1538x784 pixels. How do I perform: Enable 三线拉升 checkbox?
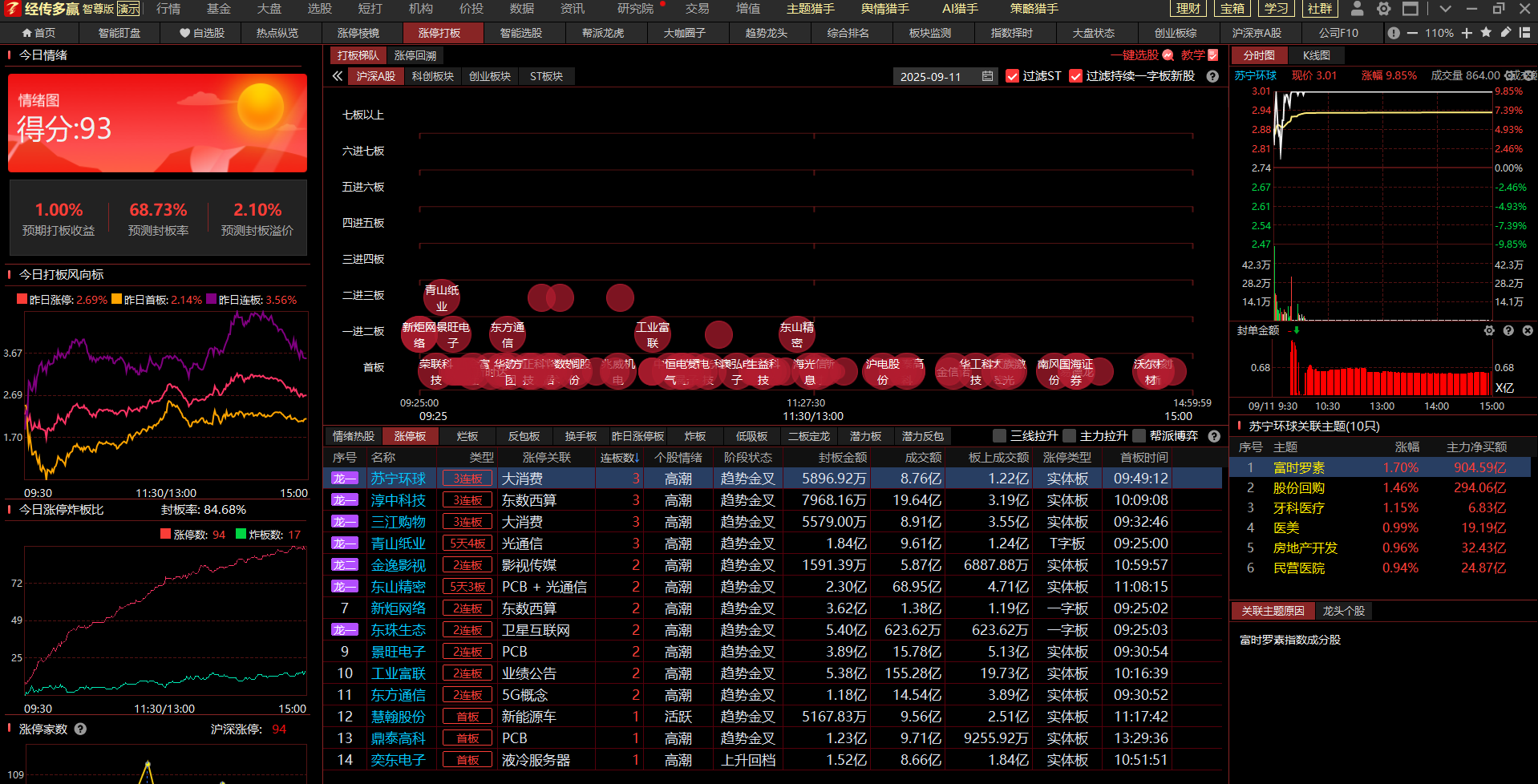pyautogui.click(x=999, y=436)
